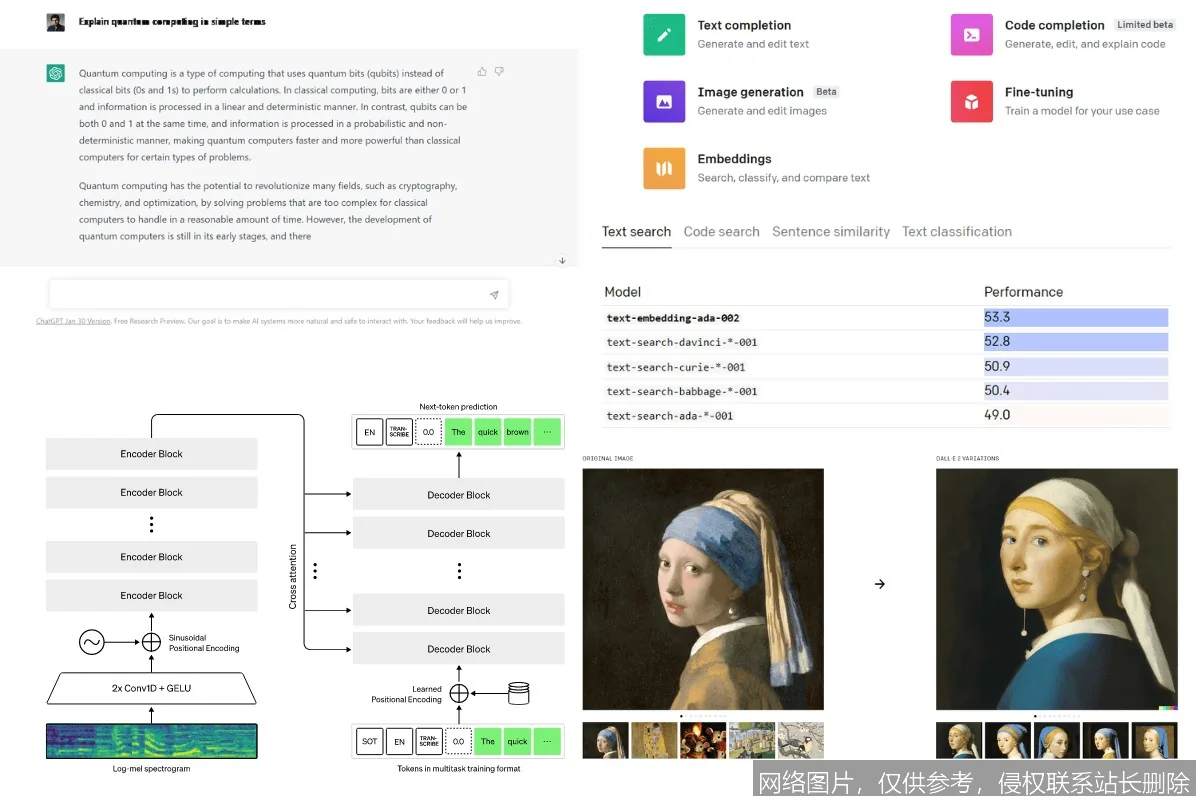Open the orange Embeddings icon

tap(664, 168)
